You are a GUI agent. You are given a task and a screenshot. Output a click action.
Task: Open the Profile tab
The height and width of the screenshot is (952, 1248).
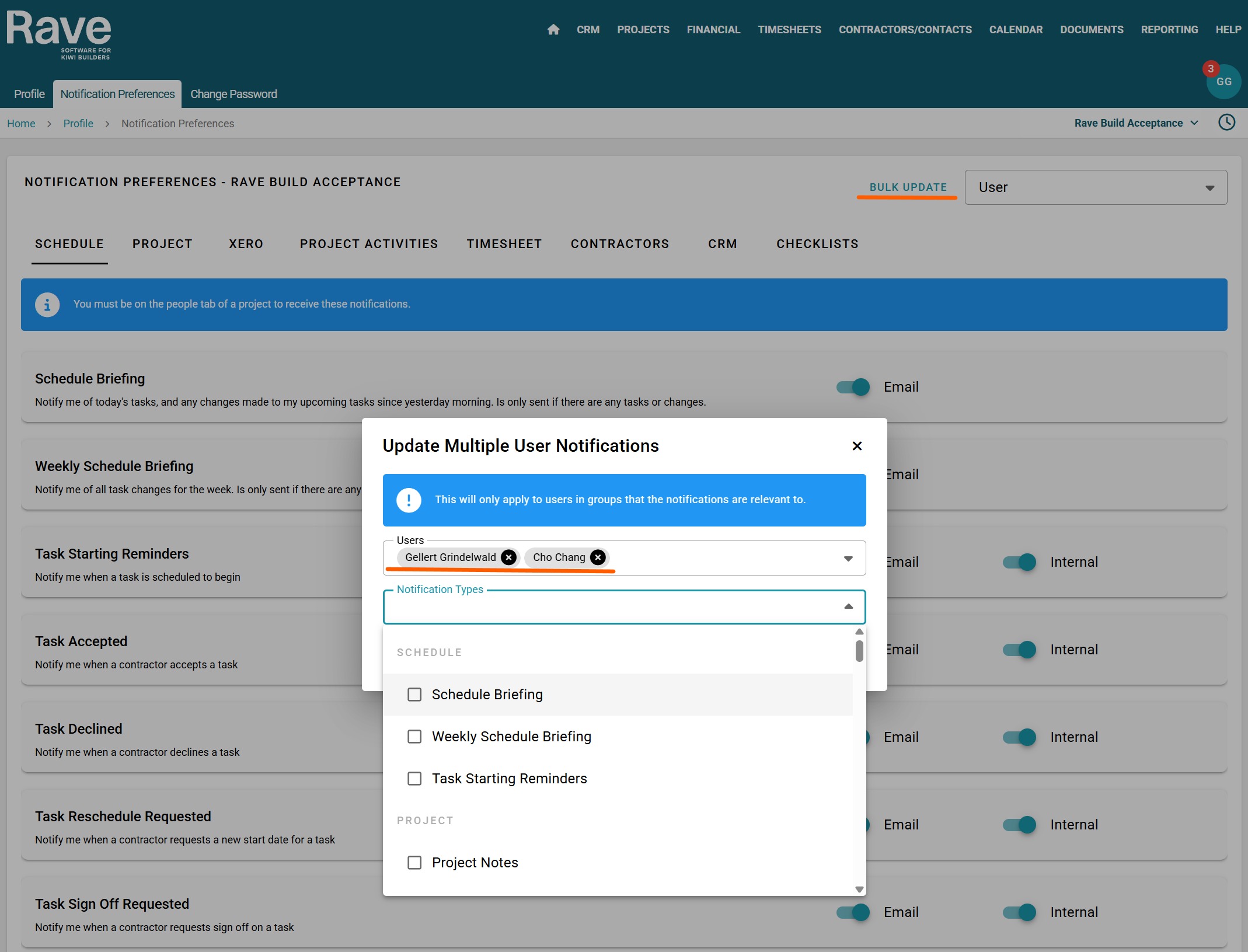(x=29, y=94)
